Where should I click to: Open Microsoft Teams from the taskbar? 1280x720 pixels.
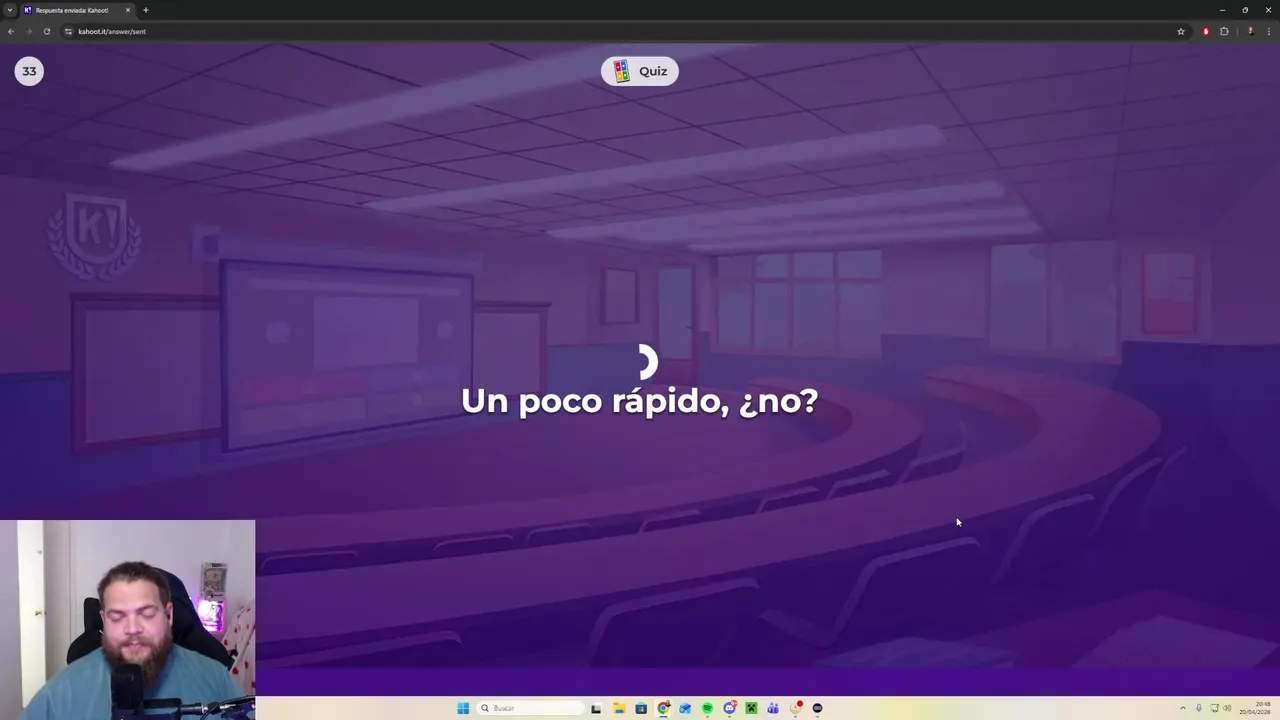click(x=773, y=708)
